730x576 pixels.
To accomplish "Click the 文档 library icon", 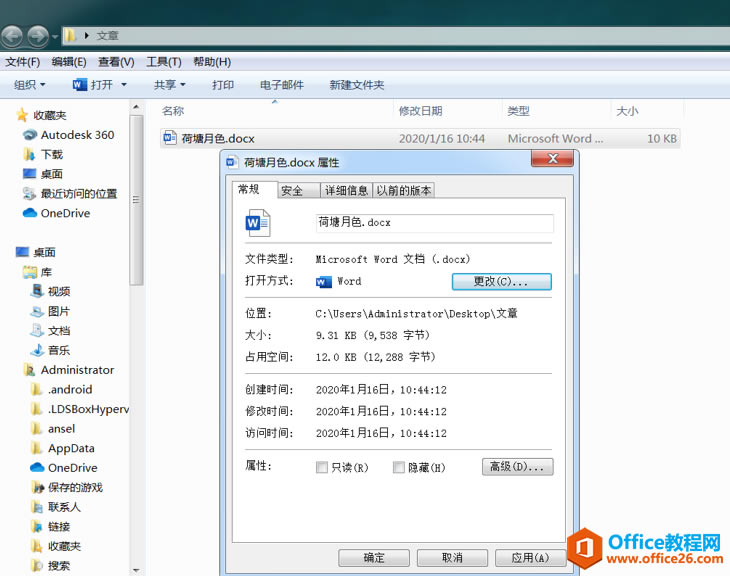I will 37,331.
